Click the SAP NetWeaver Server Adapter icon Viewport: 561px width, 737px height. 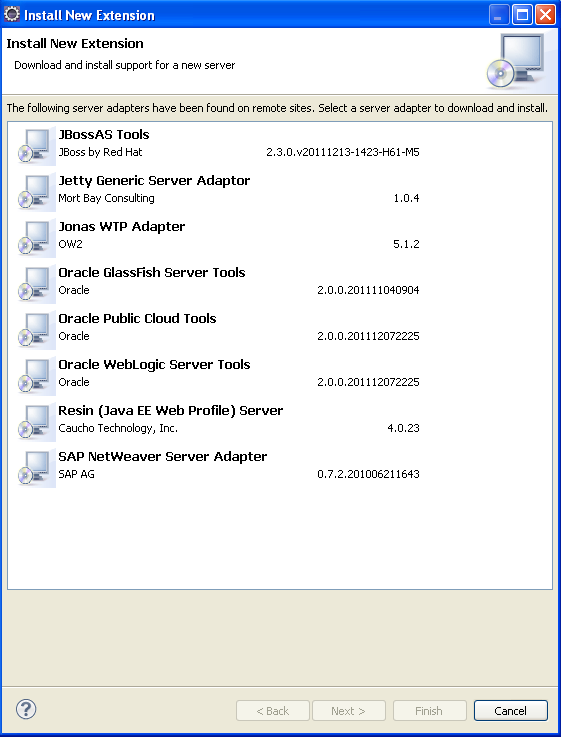coord(35,468)
